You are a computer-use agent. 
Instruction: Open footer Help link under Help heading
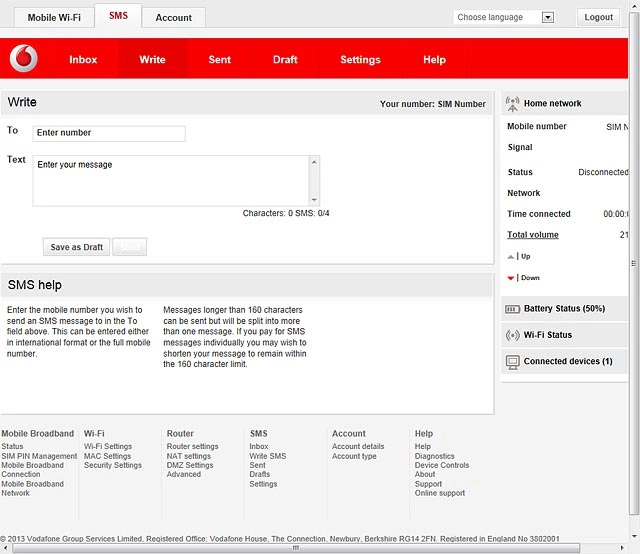point(422,446)
